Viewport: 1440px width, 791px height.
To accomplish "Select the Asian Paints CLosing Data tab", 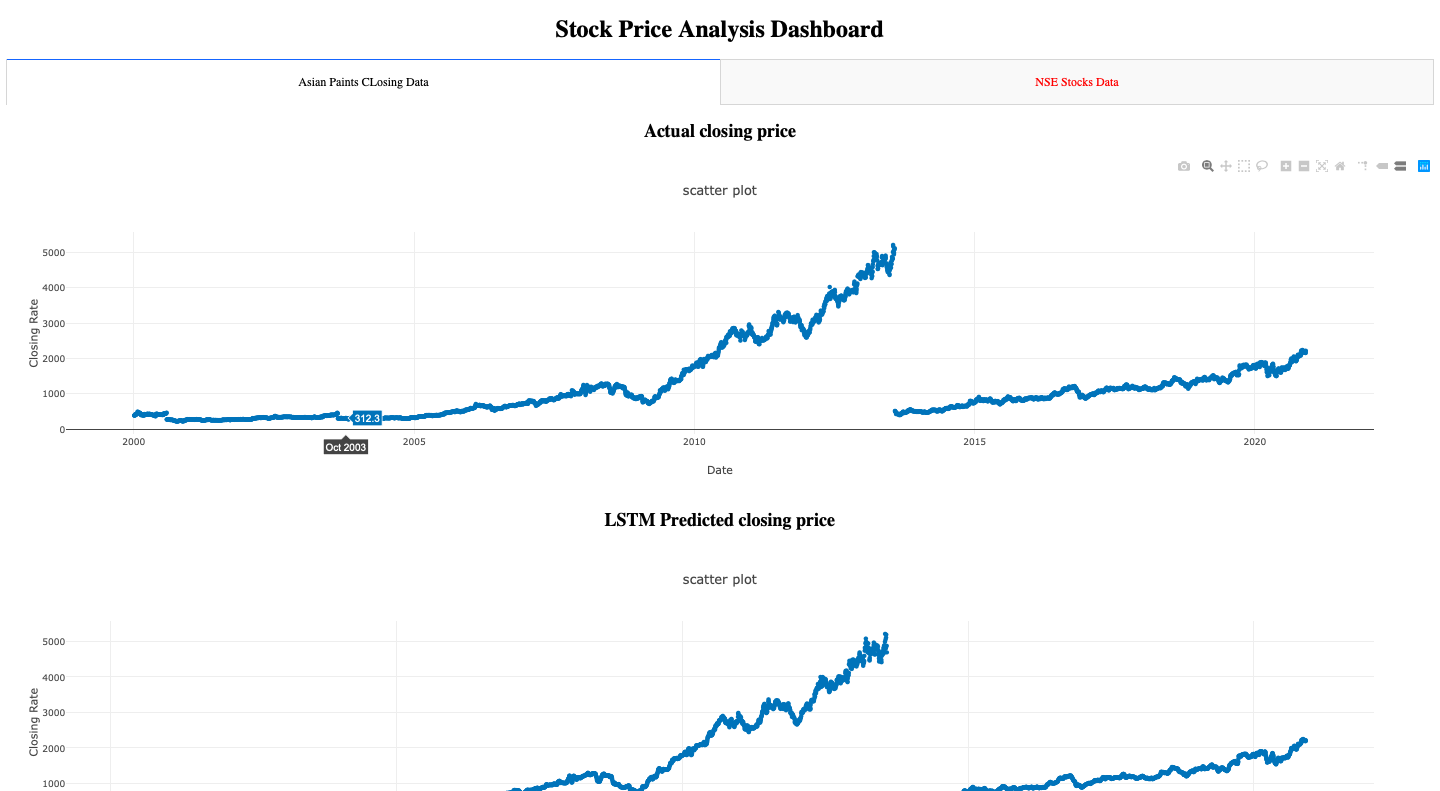I will coord(363,82).
